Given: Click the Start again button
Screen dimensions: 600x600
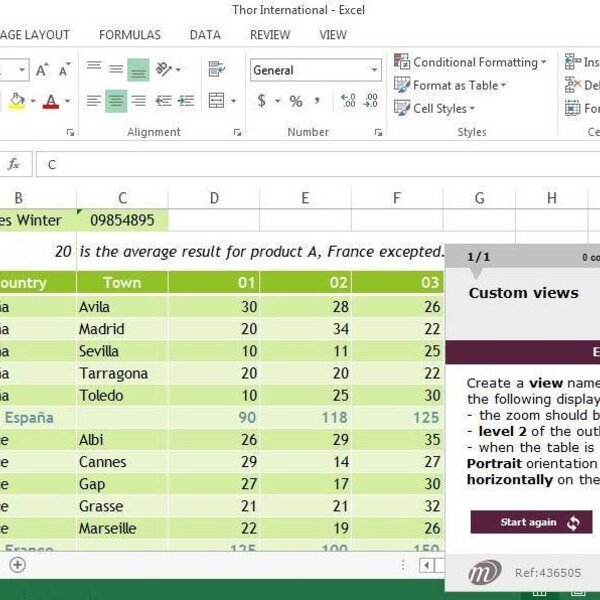Looking at the screenshot, I should tap(531, 522).
